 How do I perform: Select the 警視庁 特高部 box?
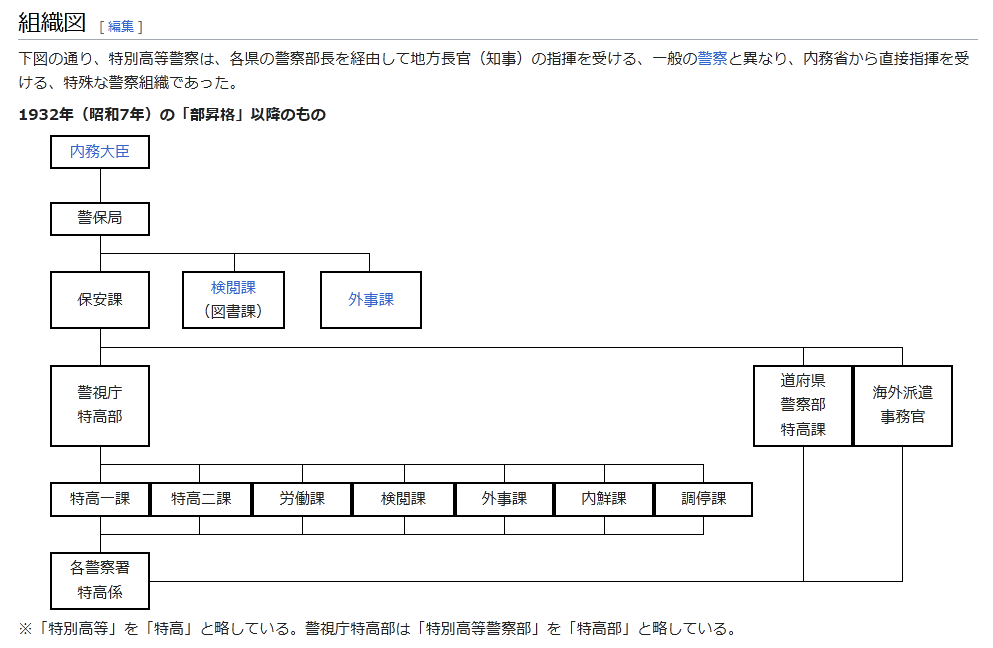pyautogui.click(x=100, y=405)
